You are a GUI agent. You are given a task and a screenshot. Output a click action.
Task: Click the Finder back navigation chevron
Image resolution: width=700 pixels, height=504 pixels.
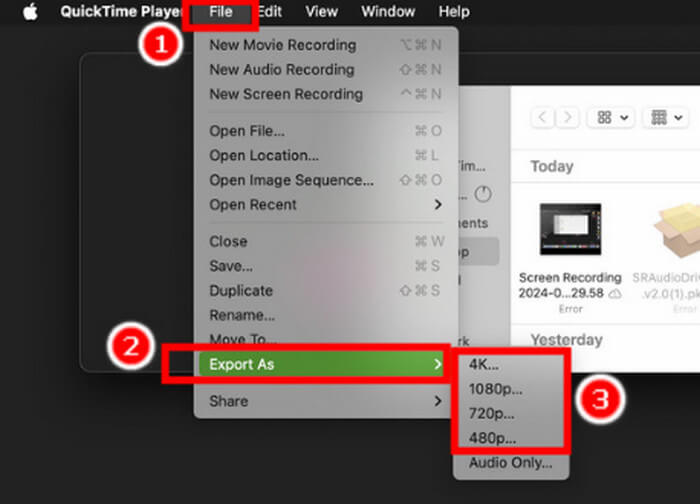tap(543, 117)
